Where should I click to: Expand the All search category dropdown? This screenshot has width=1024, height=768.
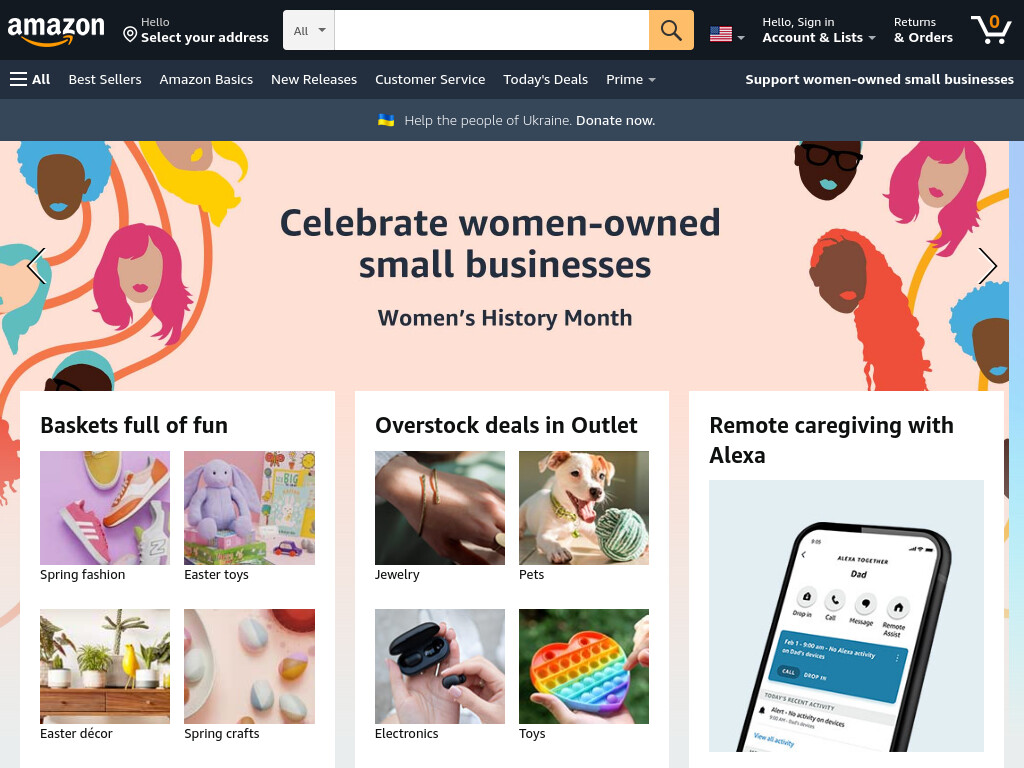coord(309,30)
